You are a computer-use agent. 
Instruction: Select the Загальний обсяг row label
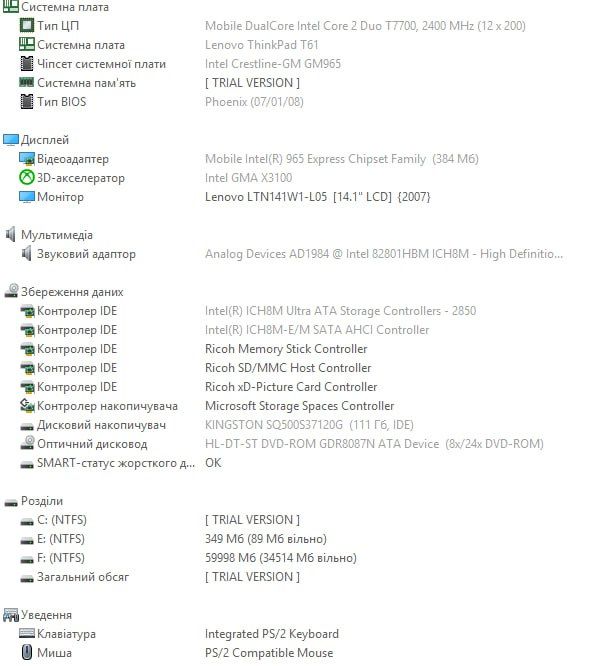click(x=83, y=577)
